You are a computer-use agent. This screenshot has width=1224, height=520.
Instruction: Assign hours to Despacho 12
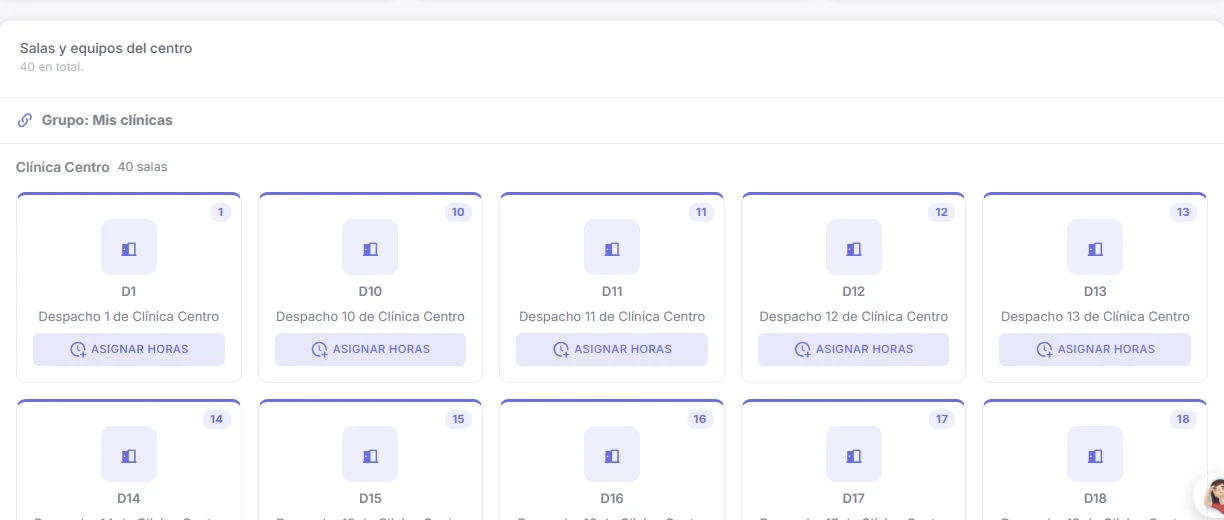pos(854,349)
